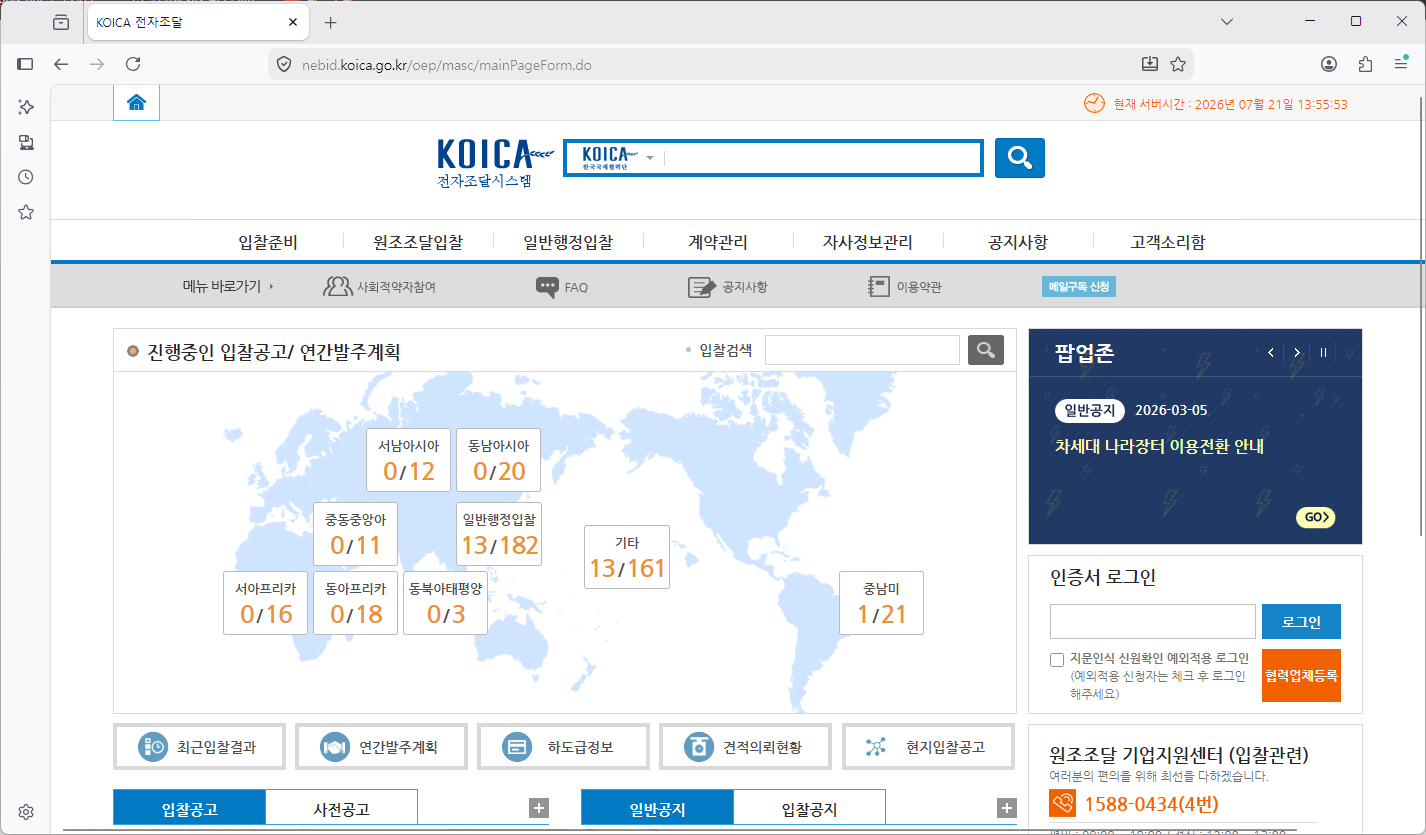This screenshot has width=1426, height=835.
Task: Go back to the previous page
Action: click(61, 64)
